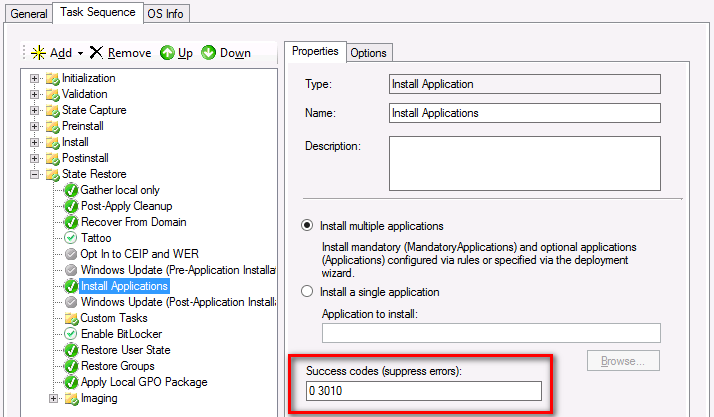Click the Tattoo step check icon
Screen dimensions: 714x417
click(71, 238)
